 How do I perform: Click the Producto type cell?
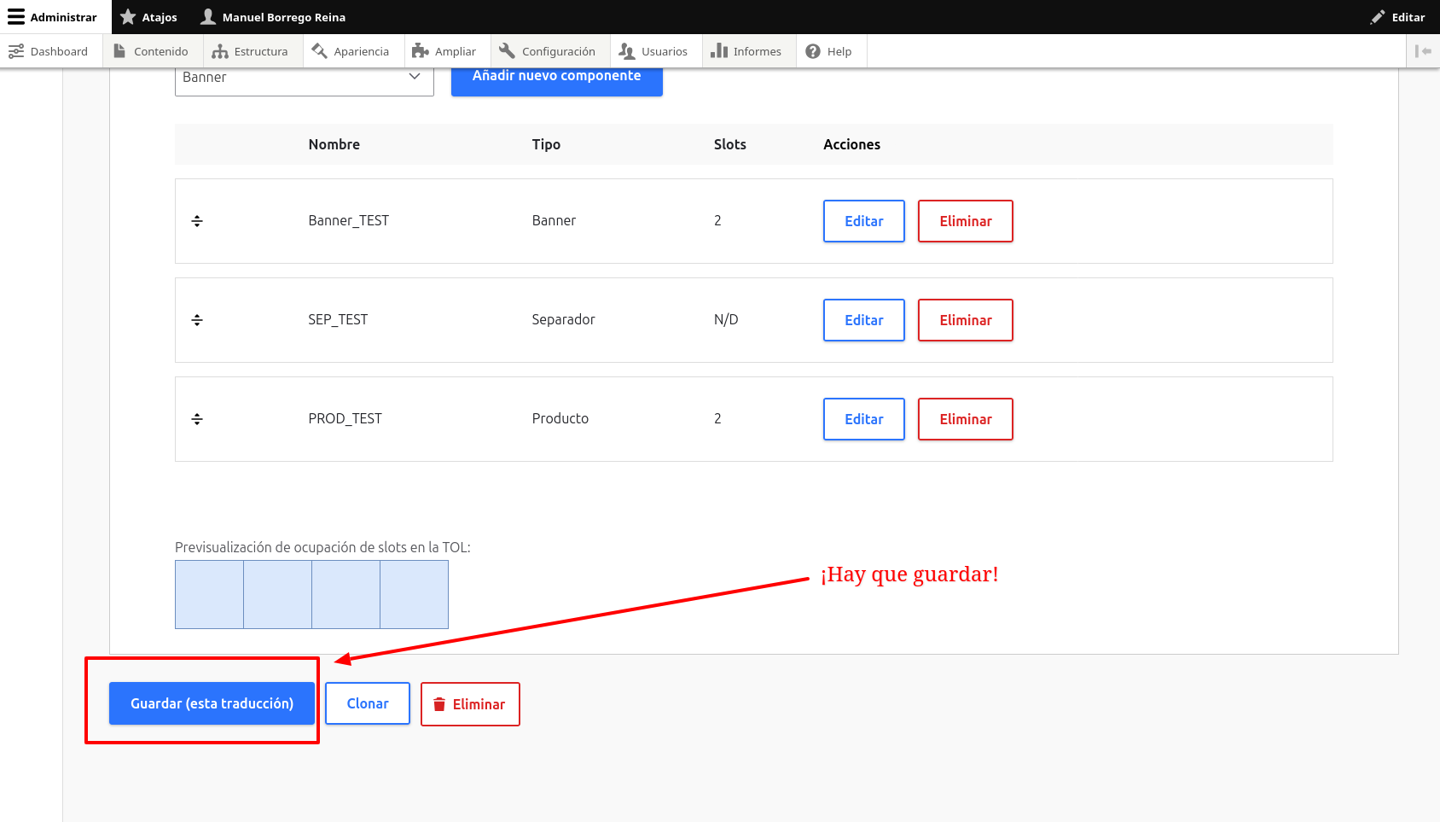click(x=560, y=419)
